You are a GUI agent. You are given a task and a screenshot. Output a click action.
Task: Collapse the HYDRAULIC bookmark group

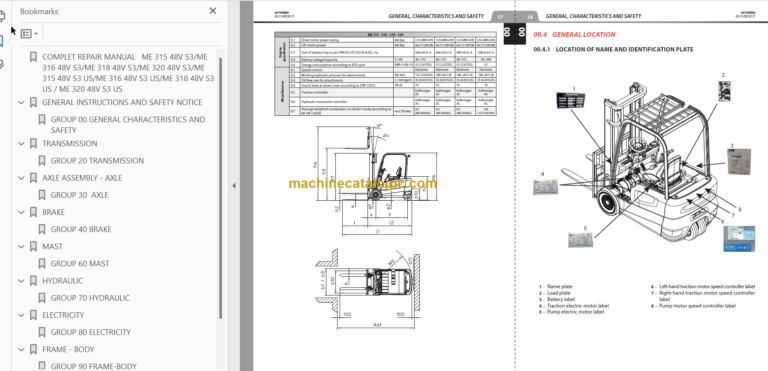[21, 281]
